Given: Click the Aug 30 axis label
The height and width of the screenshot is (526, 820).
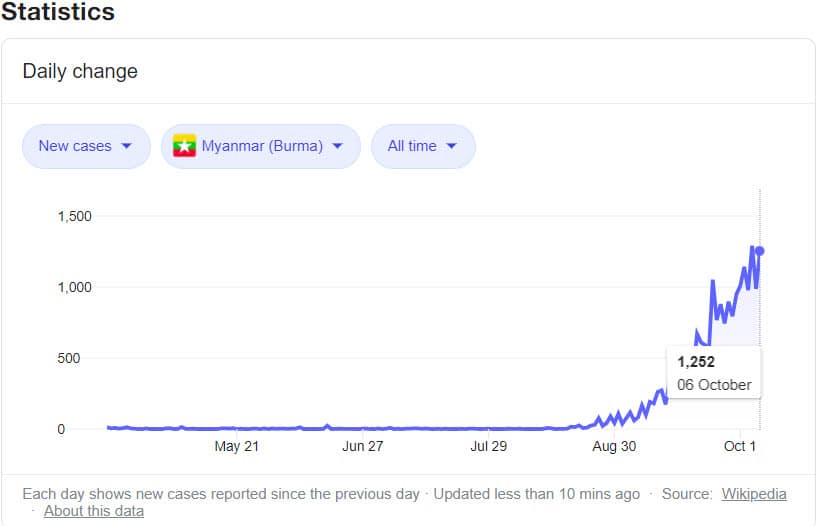Looking at the screenshot, I should click(x=614, y=446).
